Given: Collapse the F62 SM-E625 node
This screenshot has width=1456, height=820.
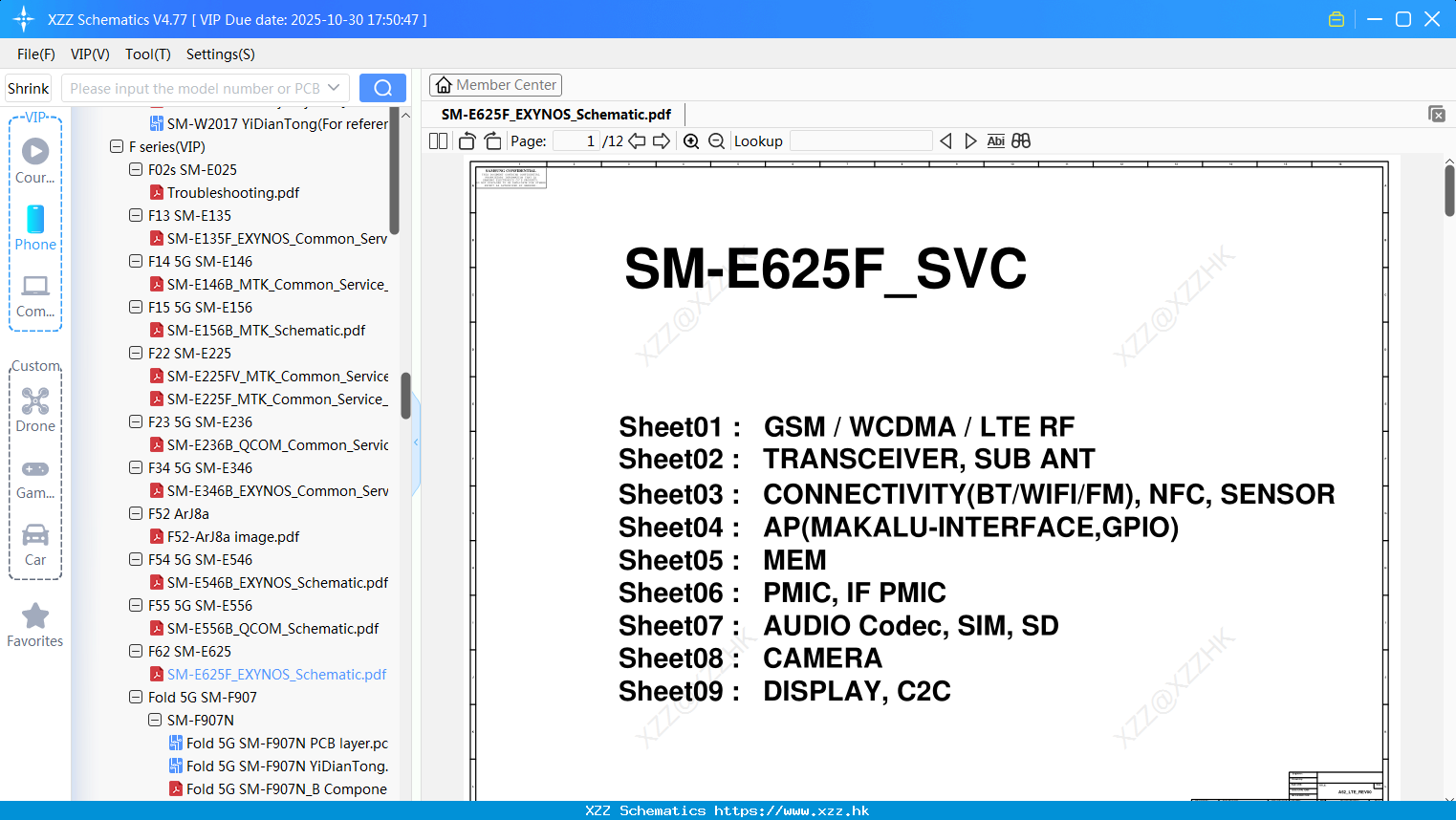Looking at the screenshot, I should [136, 652].
